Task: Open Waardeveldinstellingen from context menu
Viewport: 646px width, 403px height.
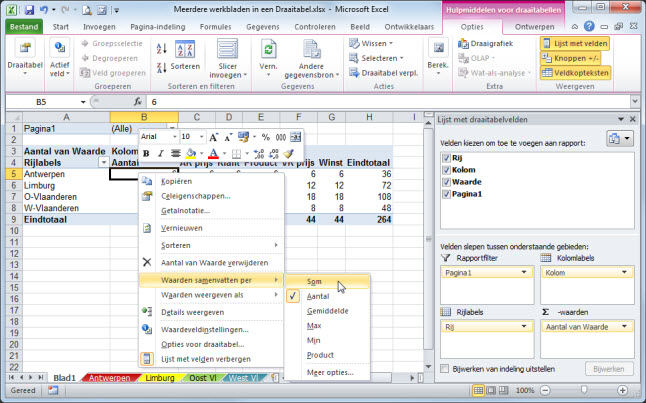Action: [x=204, y=330]
